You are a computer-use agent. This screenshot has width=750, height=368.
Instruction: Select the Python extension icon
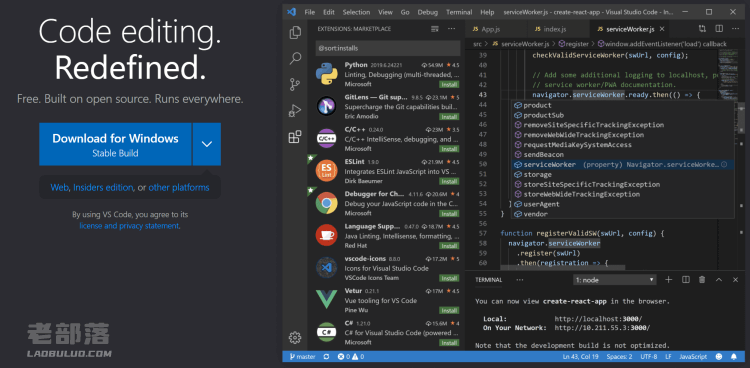click(327, 73)
